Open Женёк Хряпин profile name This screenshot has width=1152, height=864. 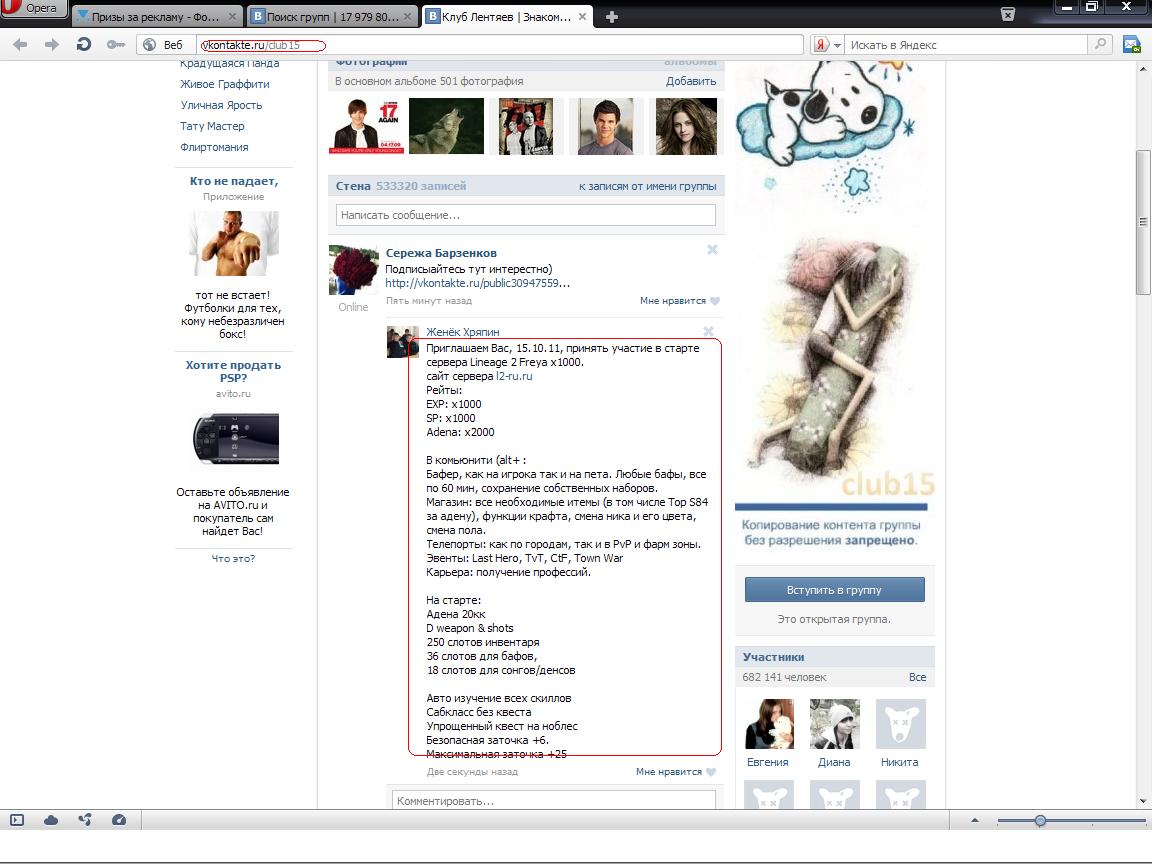click(x=463, y=332)
